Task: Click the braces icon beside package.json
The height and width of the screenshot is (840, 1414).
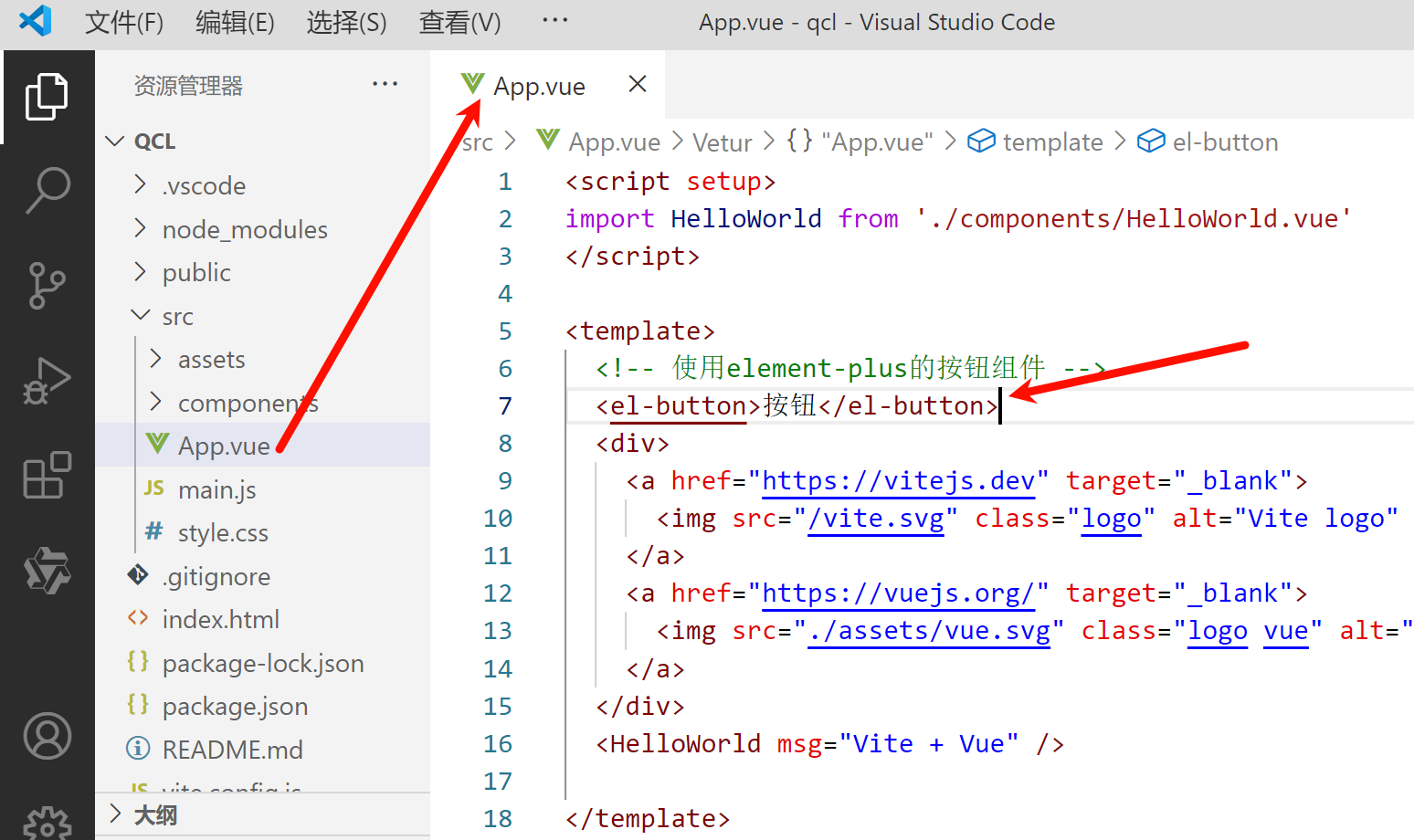Action: pyautogui.click(x=138, y=704)
